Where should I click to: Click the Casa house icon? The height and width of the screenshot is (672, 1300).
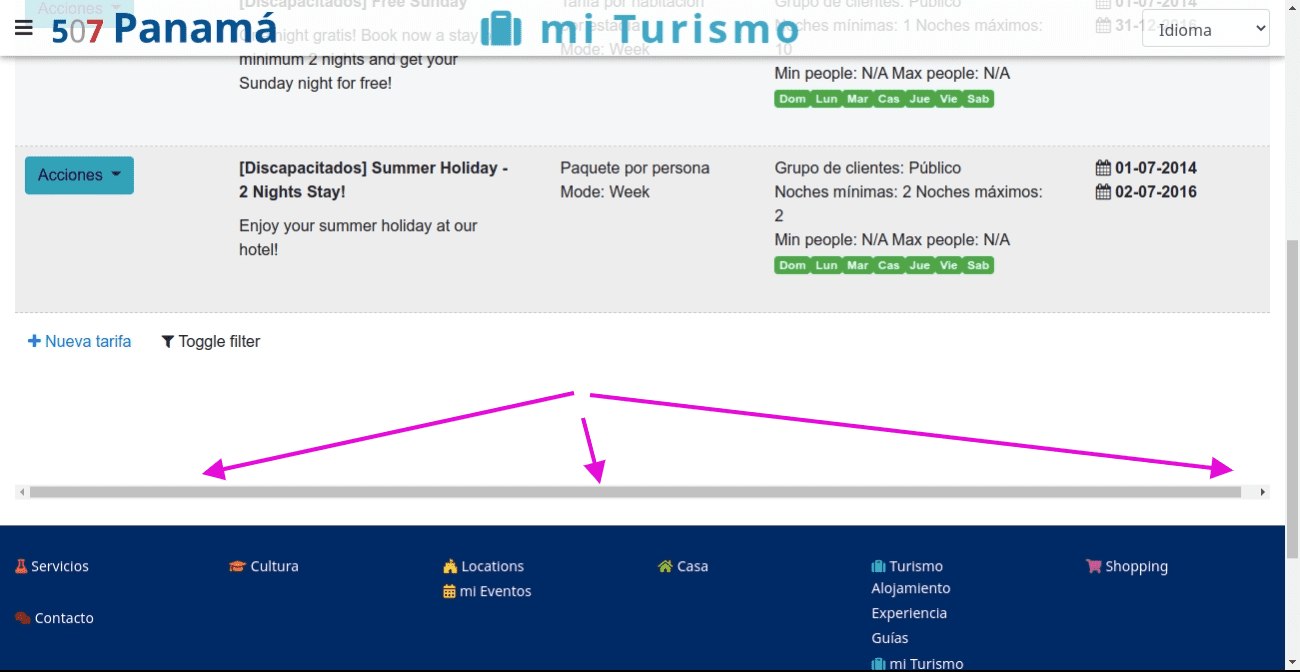click(x=665, y=566)
